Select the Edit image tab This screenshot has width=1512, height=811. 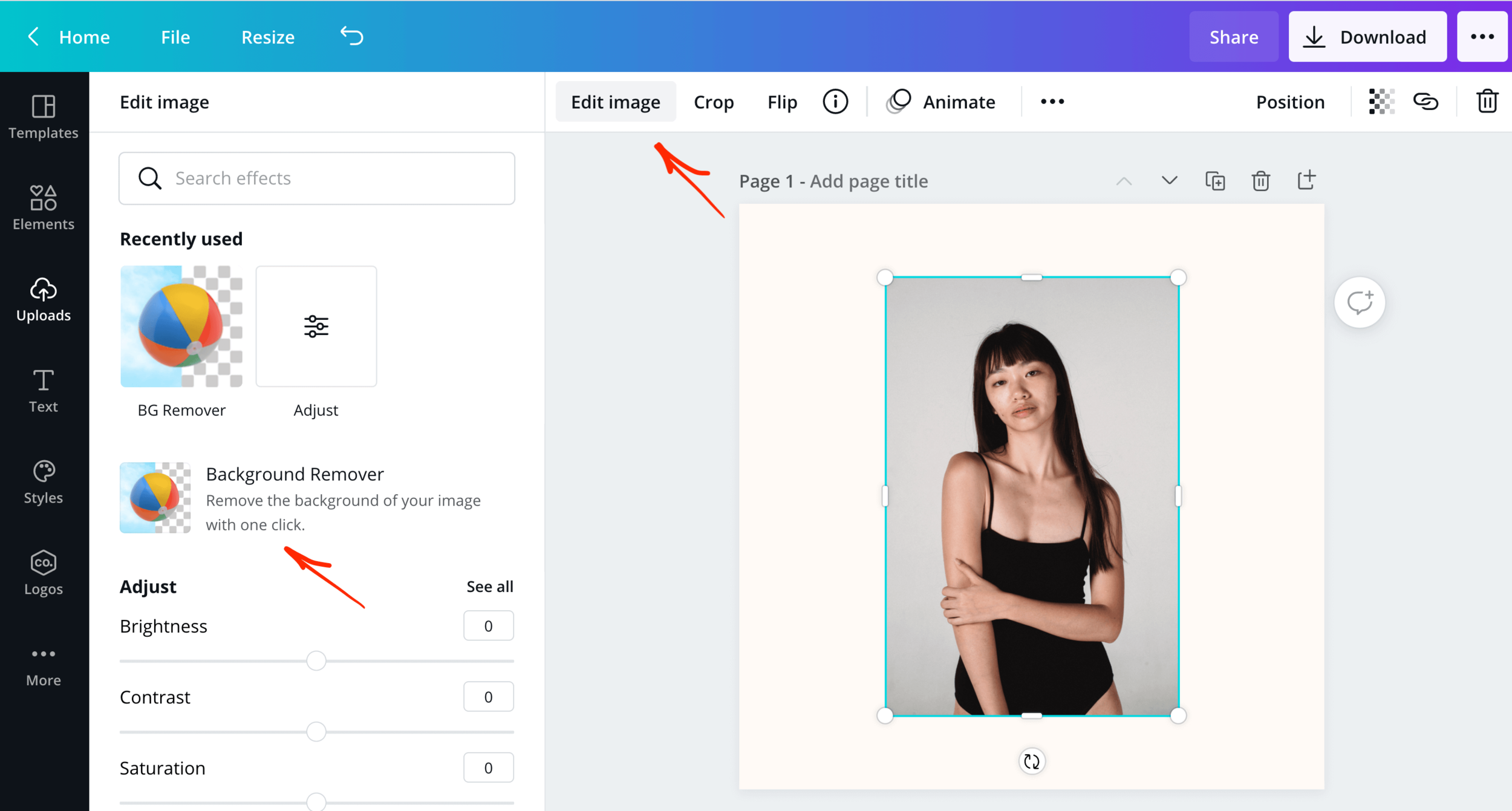pyautogui.click(x=615, y=101)
